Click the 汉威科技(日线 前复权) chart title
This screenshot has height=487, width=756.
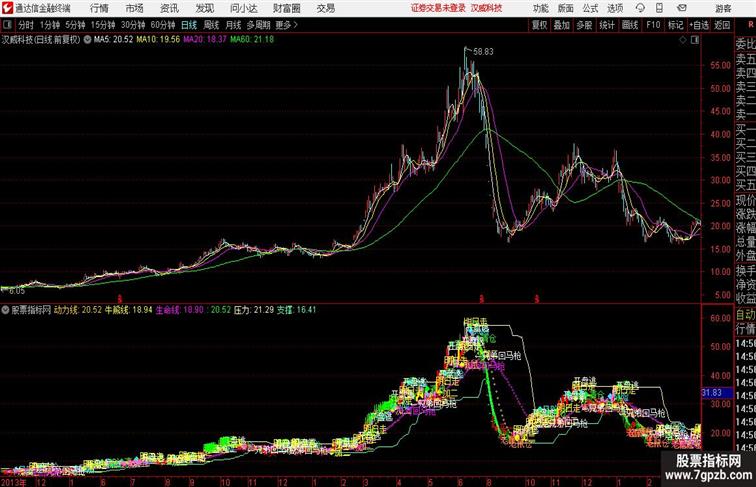[41, 40]
